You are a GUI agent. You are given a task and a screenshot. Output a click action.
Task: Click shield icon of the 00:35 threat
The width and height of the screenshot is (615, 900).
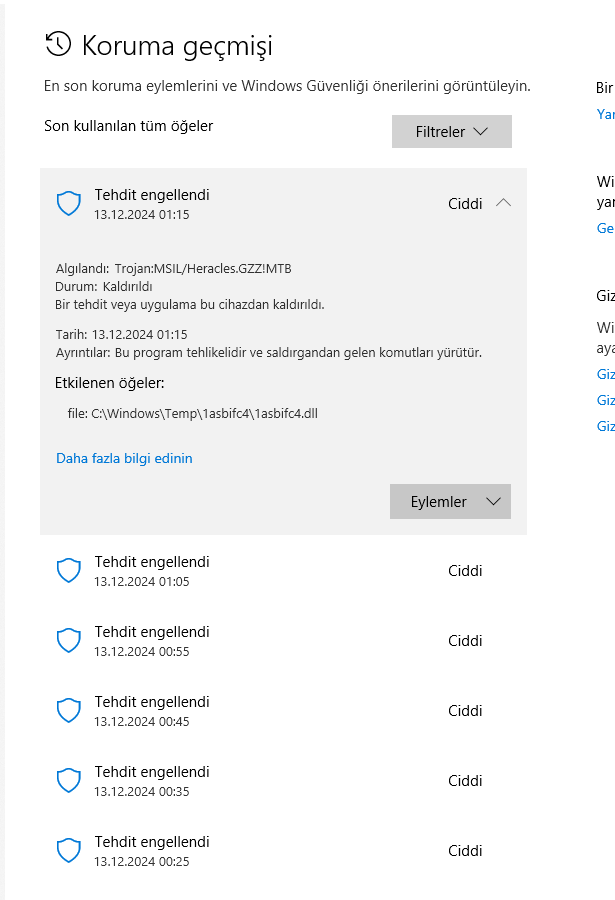click(68, 781)
